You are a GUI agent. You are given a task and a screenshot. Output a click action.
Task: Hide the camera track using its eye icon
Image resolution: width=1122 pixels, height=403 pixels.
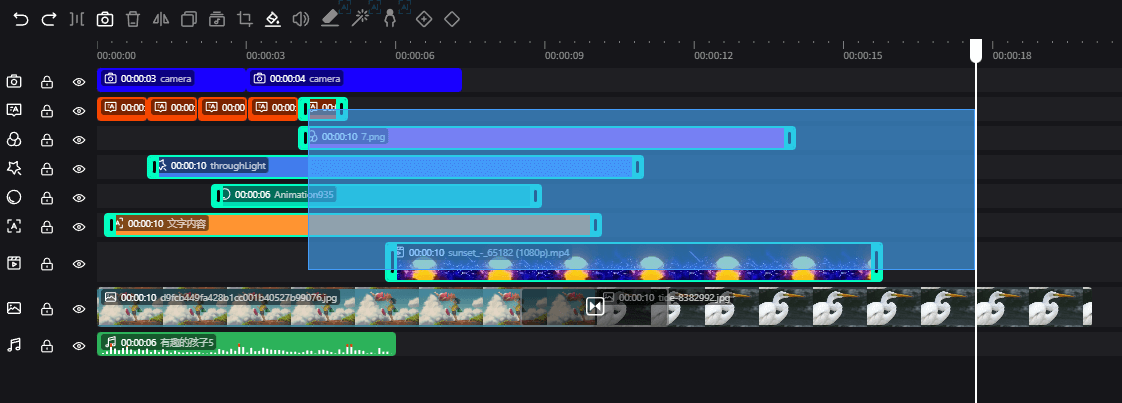click(x=79, y=82)
